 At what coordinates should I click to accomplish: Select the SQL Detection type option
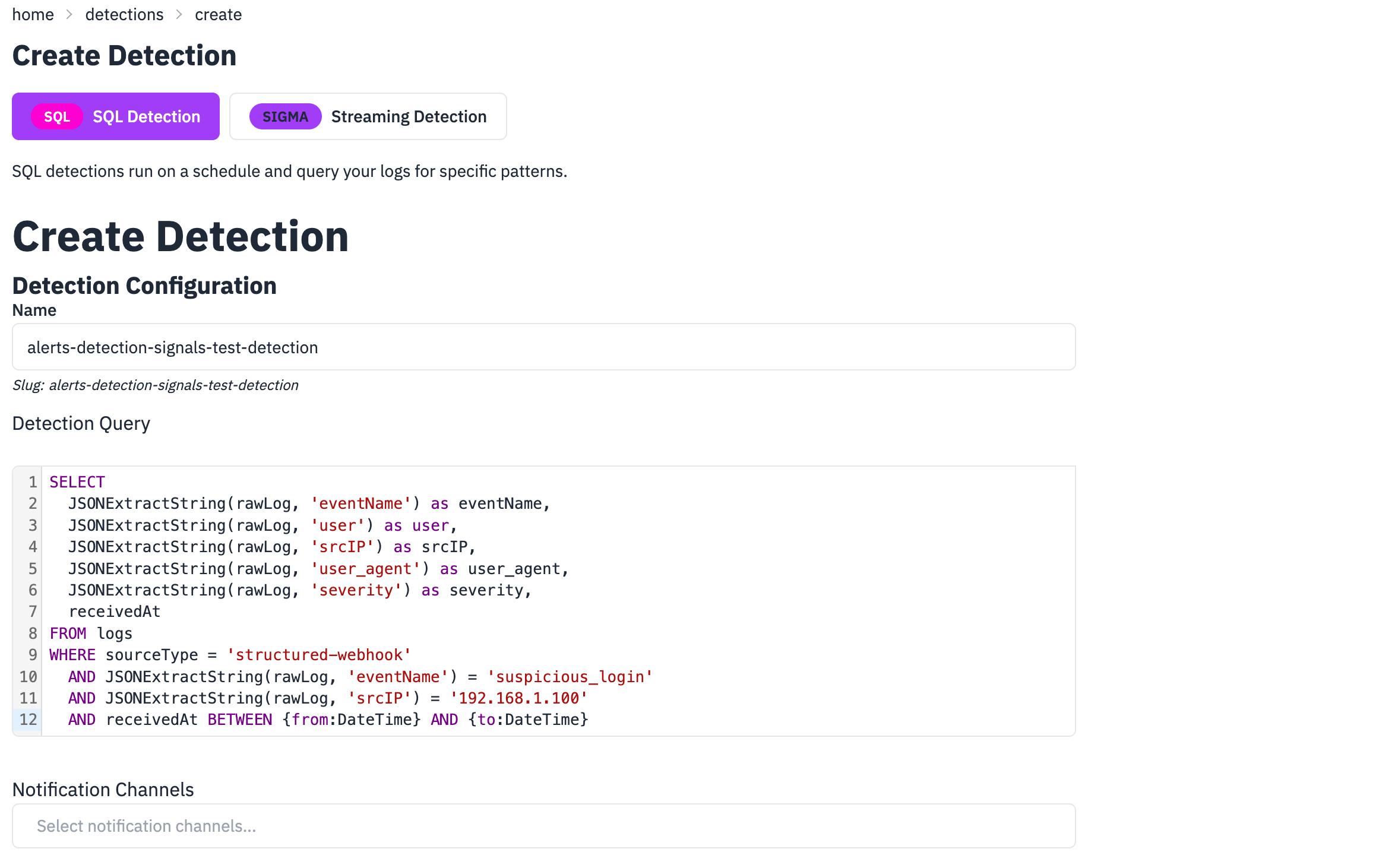click(x=115, y=116)
